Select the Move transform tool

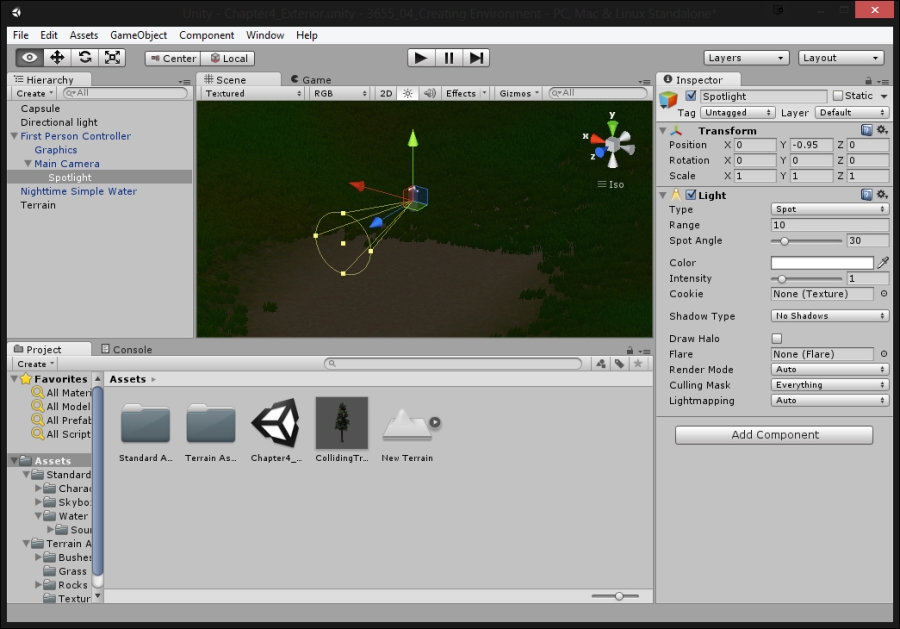[57, 57]
